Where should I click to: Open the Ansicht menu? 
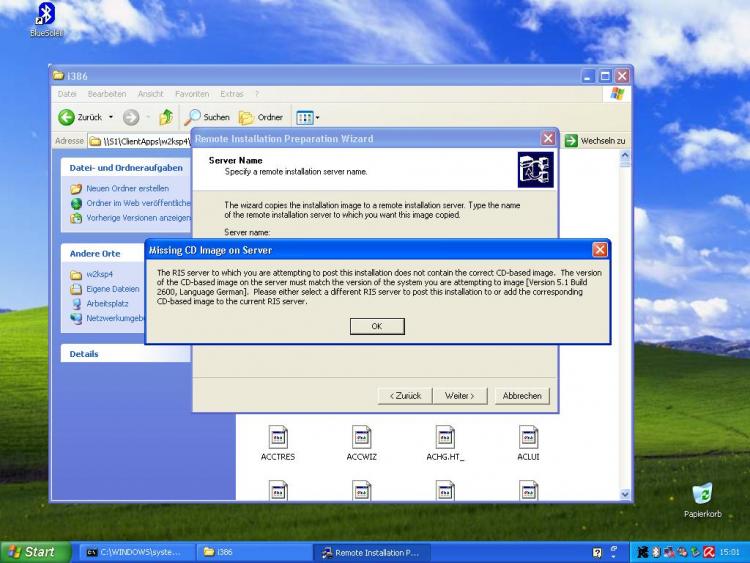151,94
